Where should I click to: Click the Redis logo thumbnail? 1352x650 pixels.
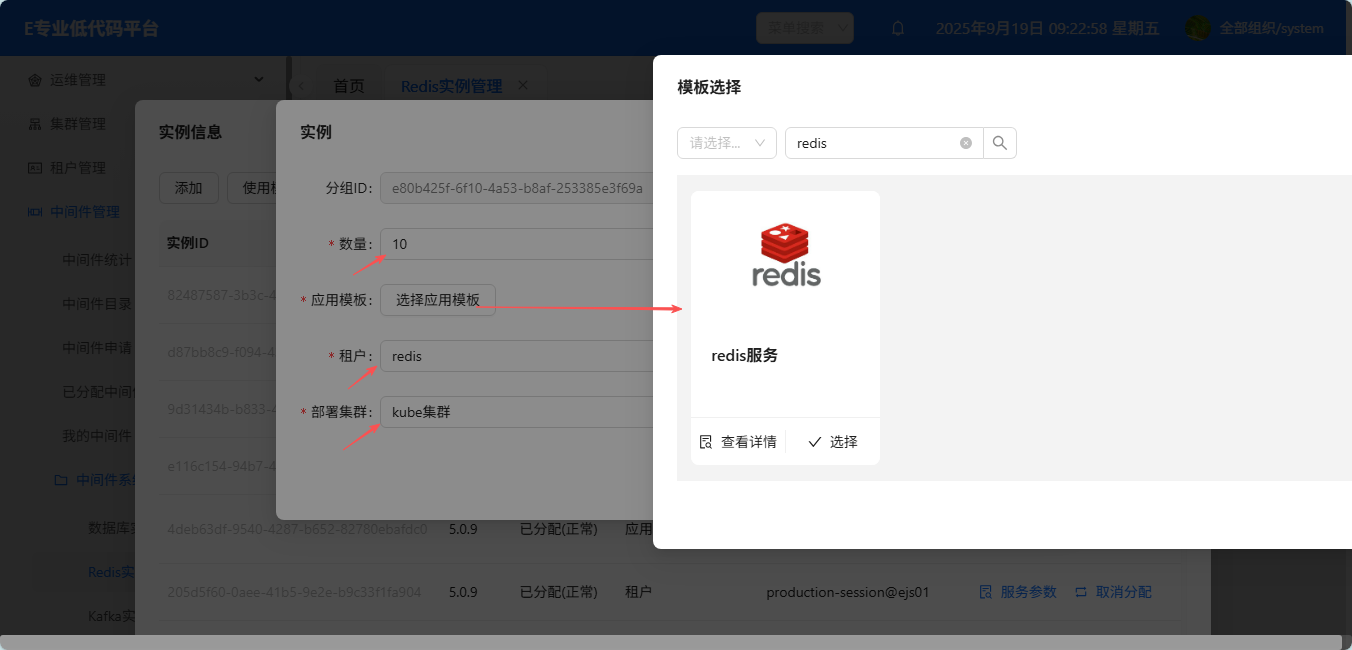click(x=785, y=256)
